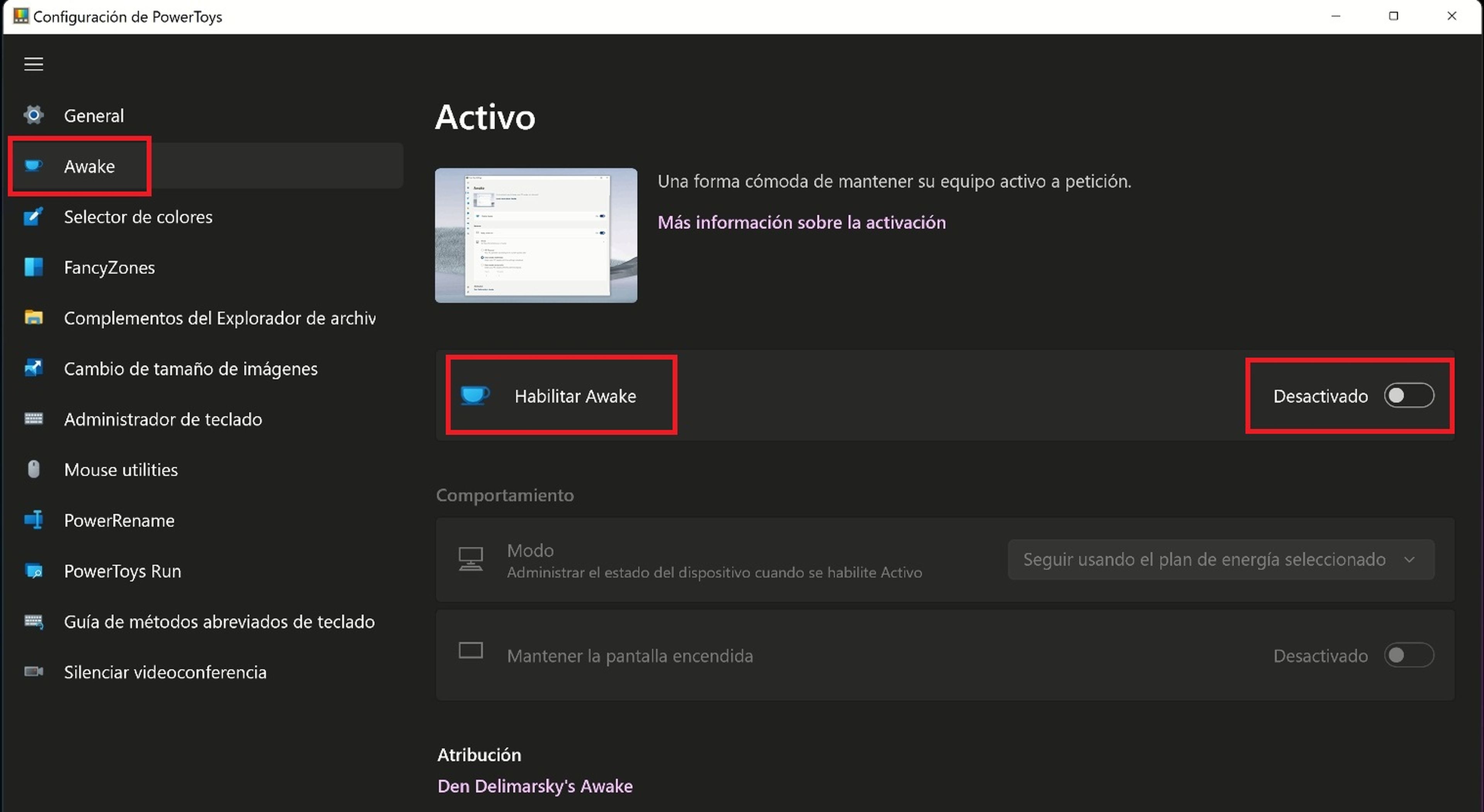Screen dimensions: 1484x812
Task: Open General settings gear icon
Action: pyautogui.click(x=33, y=115)
